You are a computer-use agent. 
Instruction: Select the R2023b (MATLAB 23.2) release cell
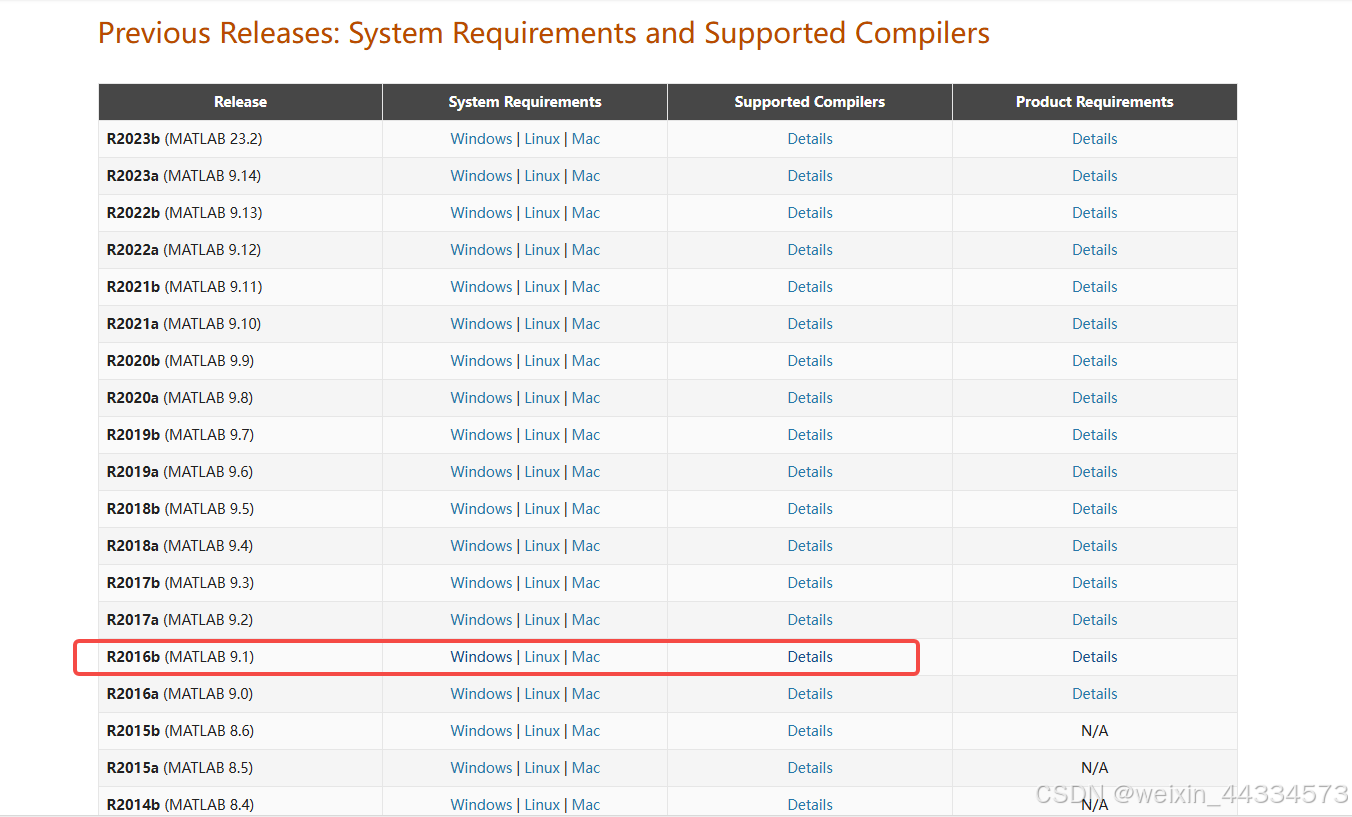point(240,139)
